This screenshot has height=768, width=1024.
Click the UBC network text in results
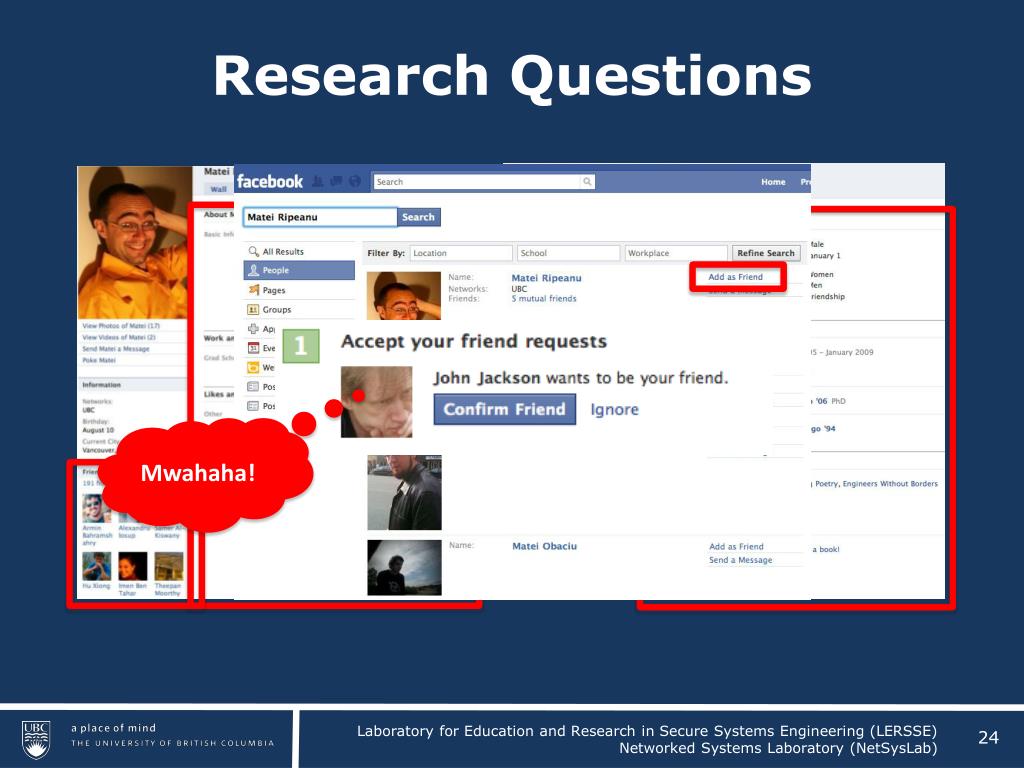(x=519, y=289)
